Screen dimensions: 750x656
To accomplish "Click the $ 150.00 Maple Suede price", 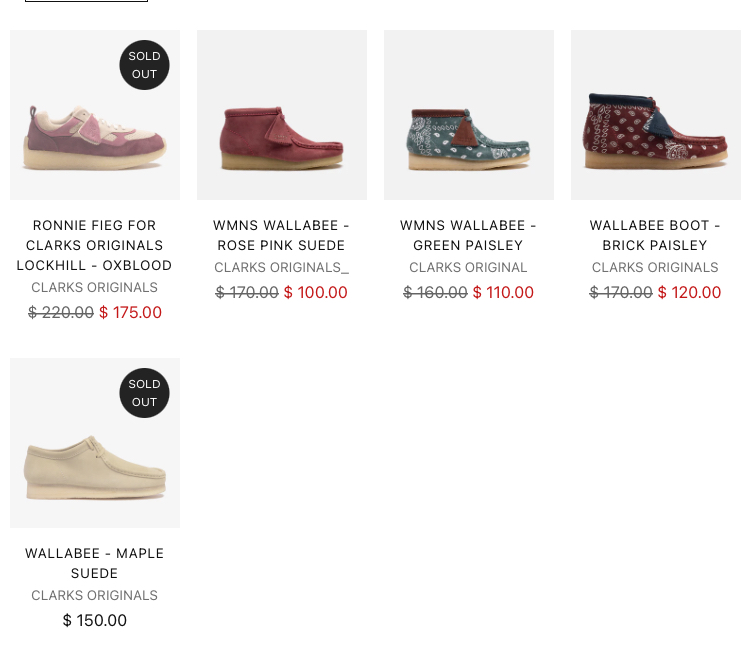I will [95, 620].
